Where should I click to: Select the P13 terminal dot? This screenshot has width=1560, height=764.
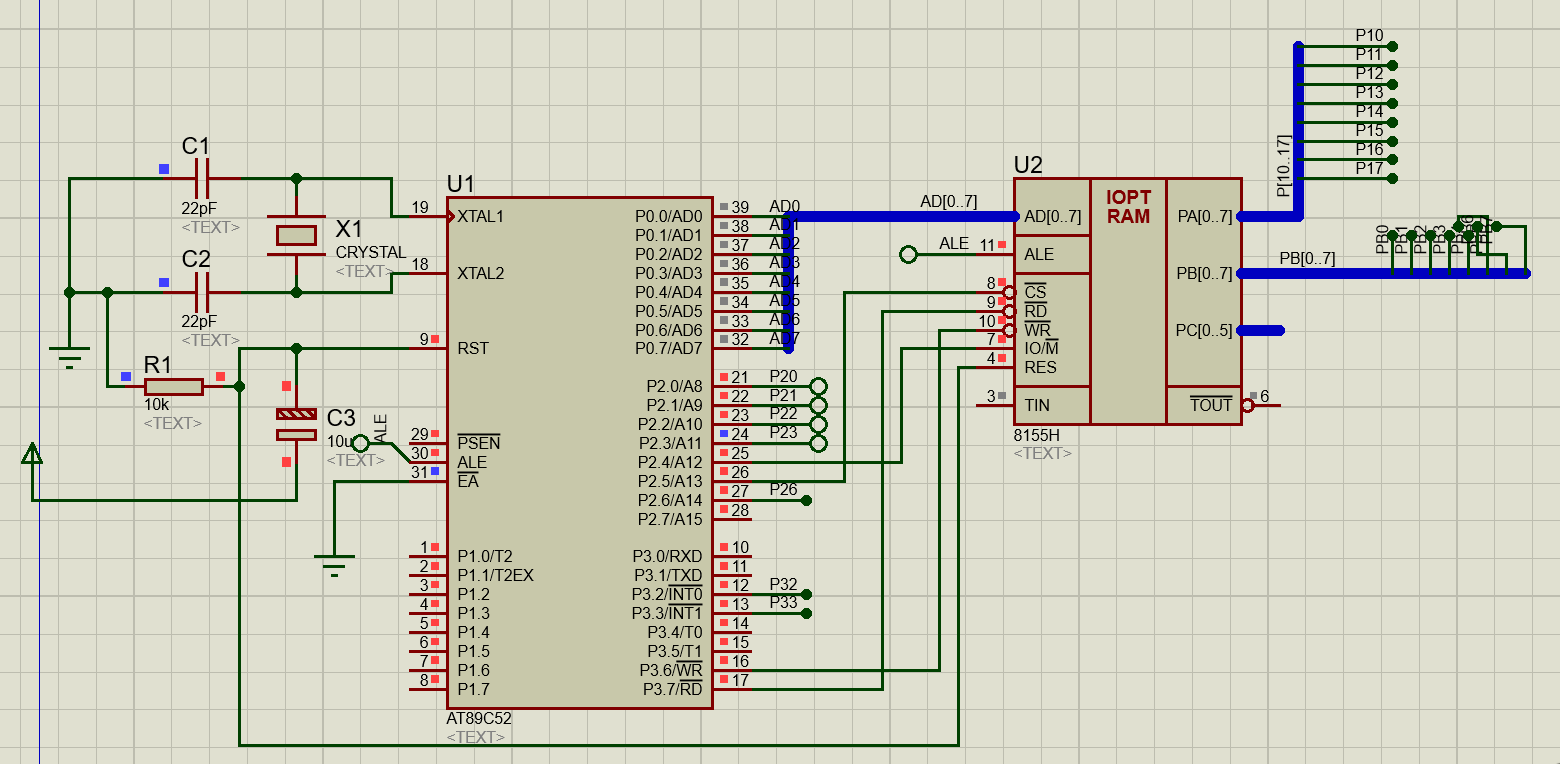click(x=1392, y=103)
